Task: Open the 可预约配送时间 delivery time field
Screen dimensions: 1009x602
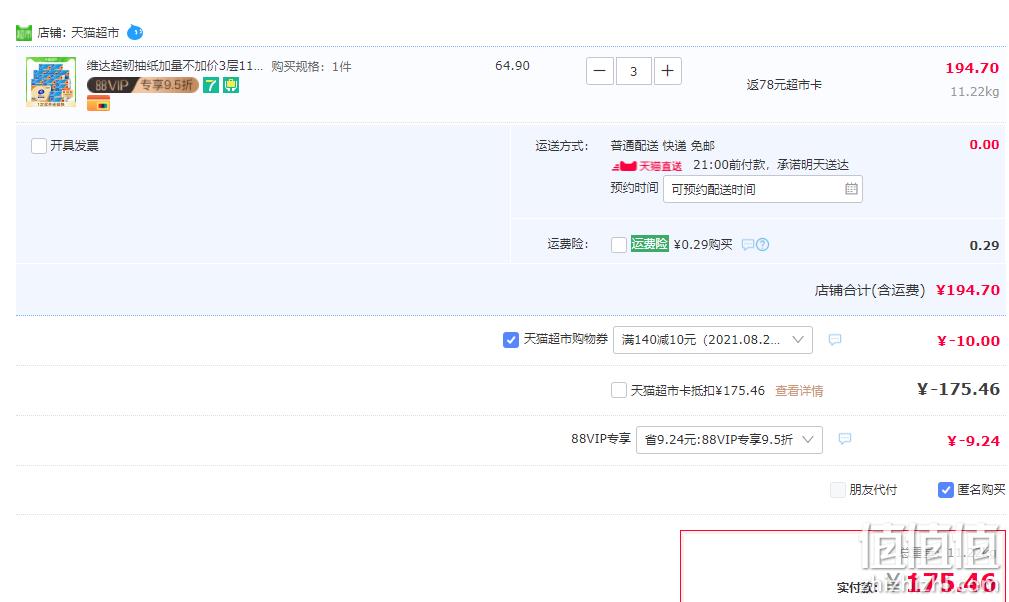Action: 763,189
